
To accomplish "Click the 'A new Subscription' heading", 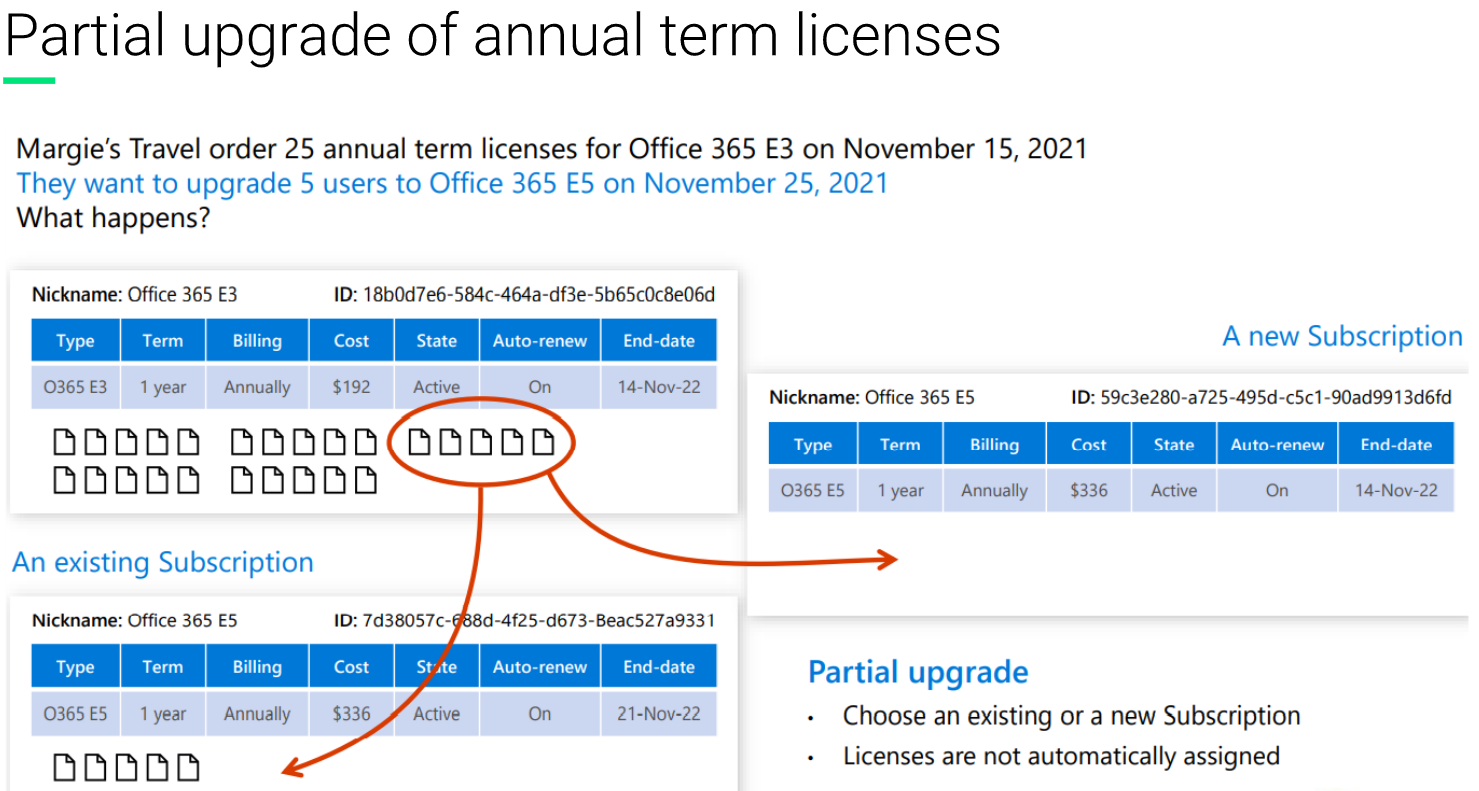I will (x=1342, y=336).
